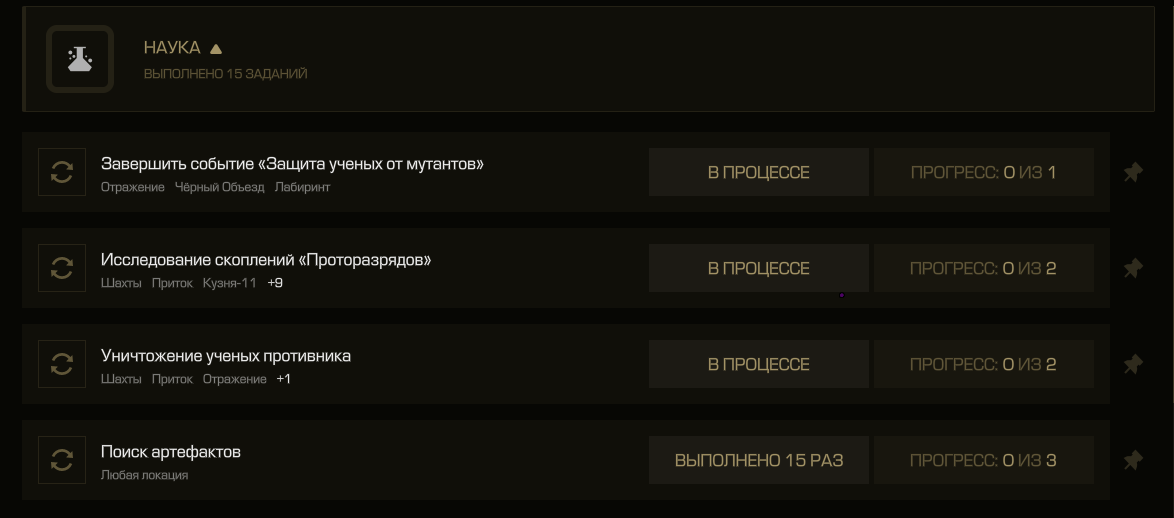Click the science flask category icon
Viewport: 1174px width, 518px height.
(79, 59)
